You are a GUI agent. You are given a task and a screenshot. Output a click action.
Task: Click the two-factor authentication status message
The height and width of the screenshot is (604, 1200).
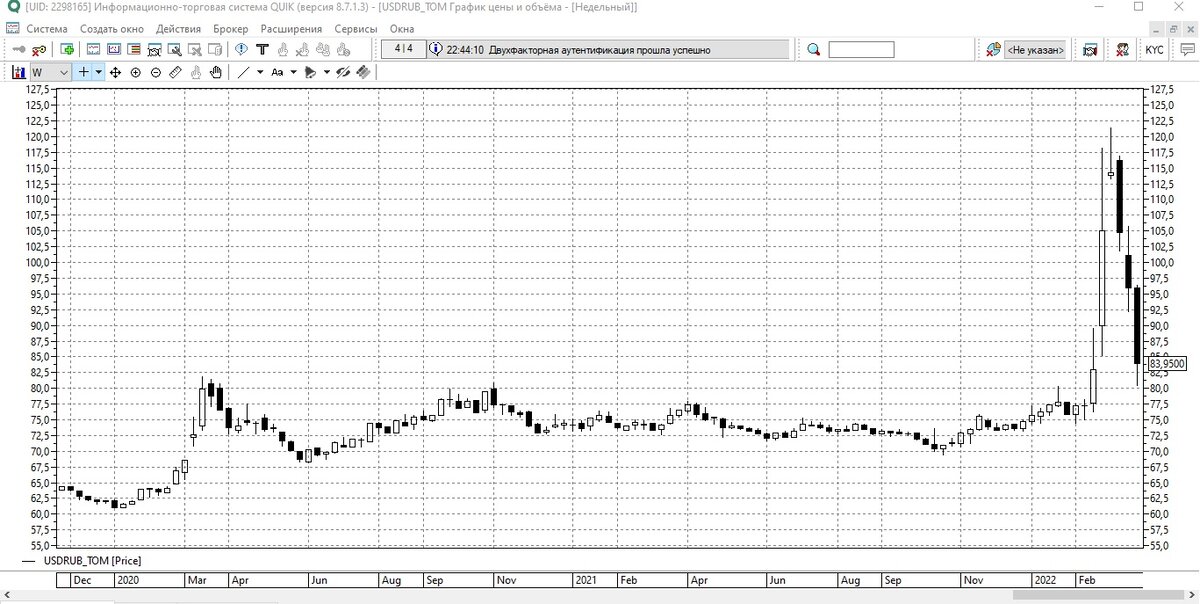(600, 50)
